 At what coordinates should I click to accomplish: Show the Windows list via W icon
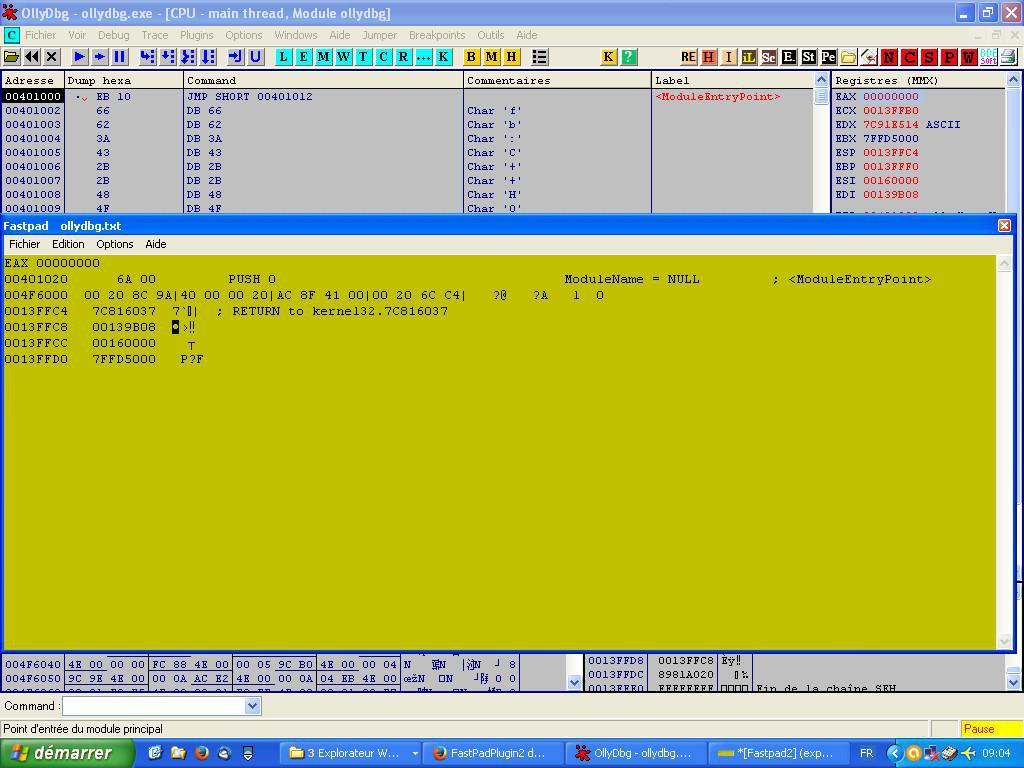click(x=344, y=57)
